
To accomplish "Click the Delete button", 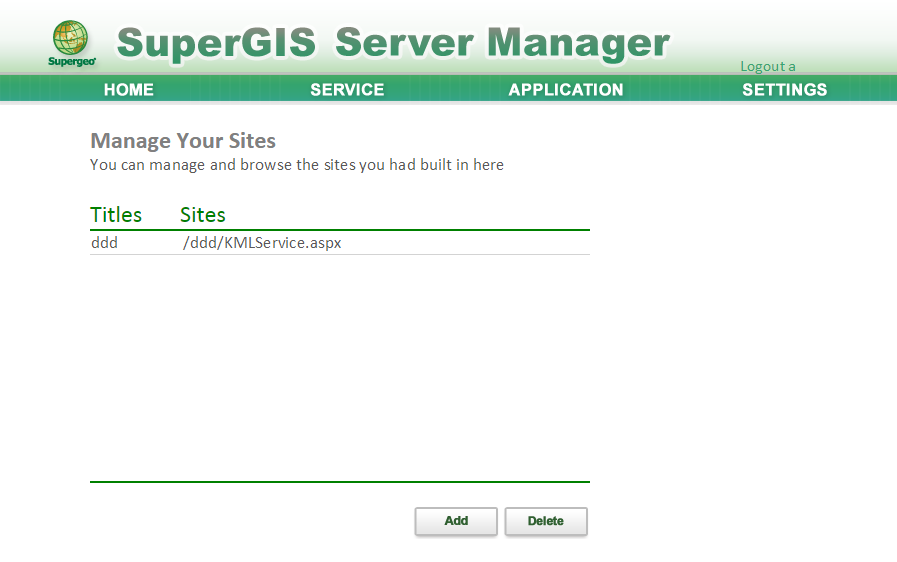I will coord(546,521).
